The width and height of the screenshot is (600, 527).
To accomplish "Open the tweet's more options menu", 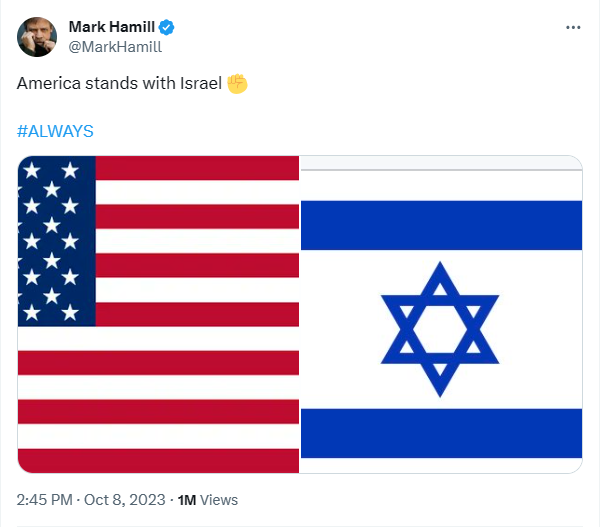I will click(573, 27).
